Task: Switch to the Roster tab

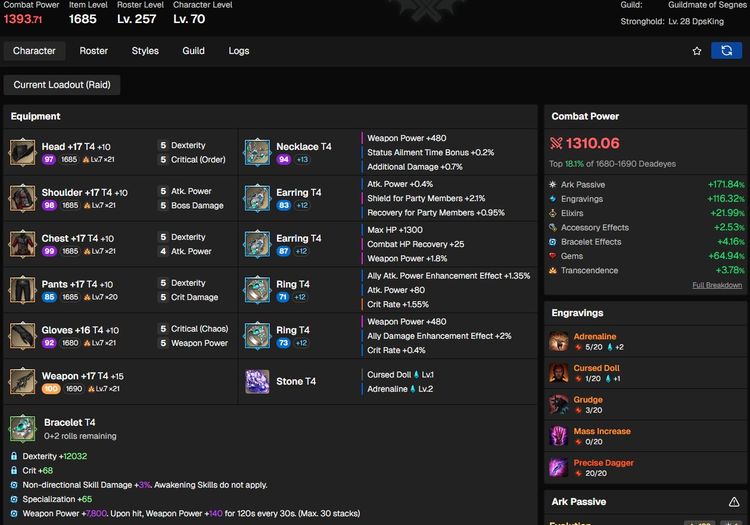Action: (x=94, y=51)
